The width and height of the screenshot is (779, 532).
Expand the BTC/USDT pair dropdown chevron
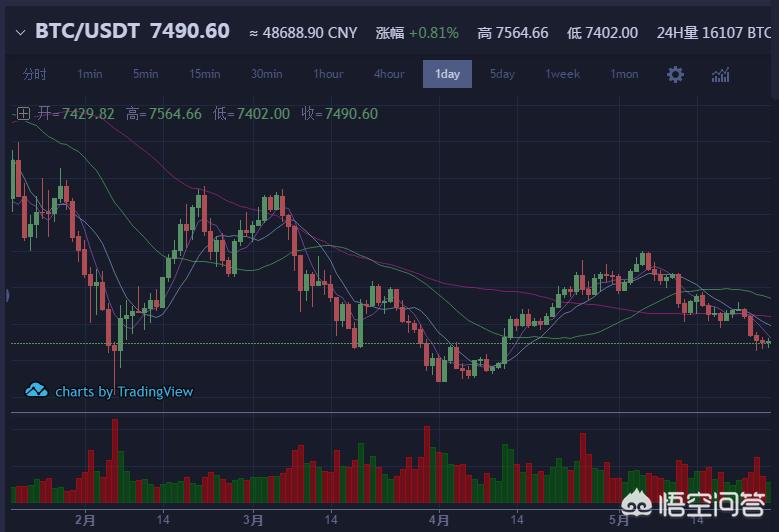(x=20, y=33)
